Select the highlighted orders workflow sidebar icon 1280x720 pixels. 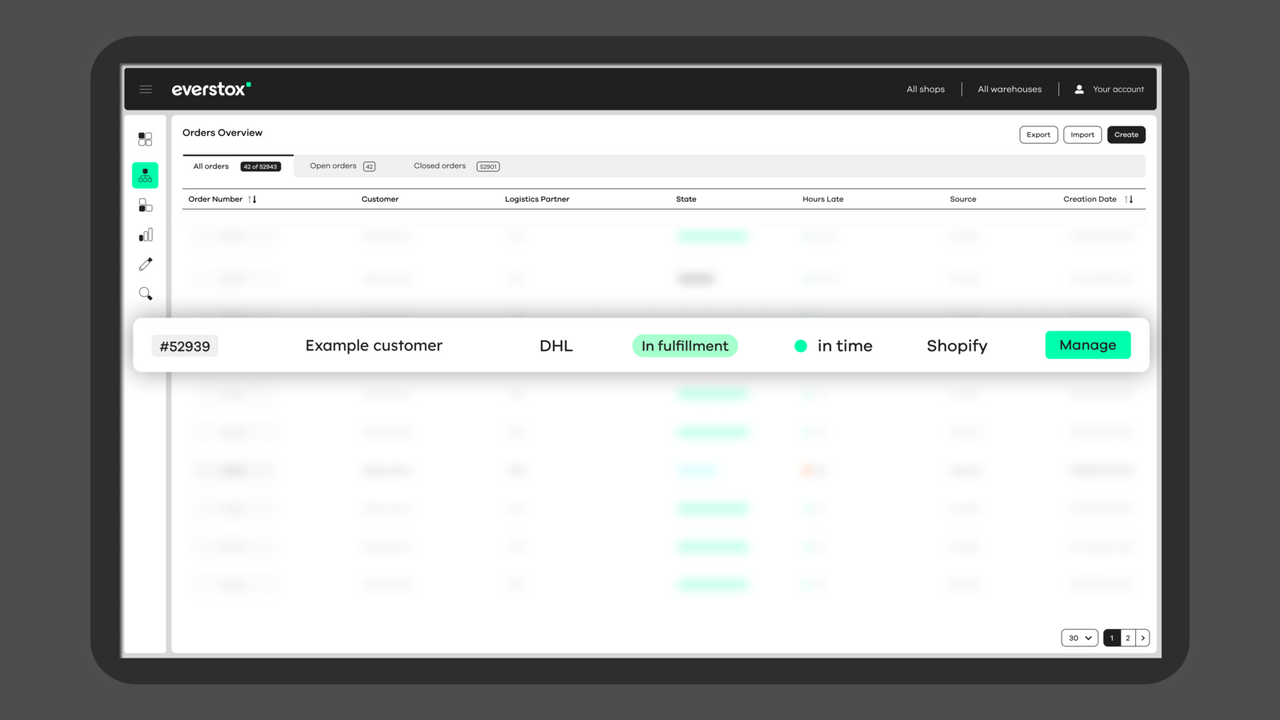[145, 175]
